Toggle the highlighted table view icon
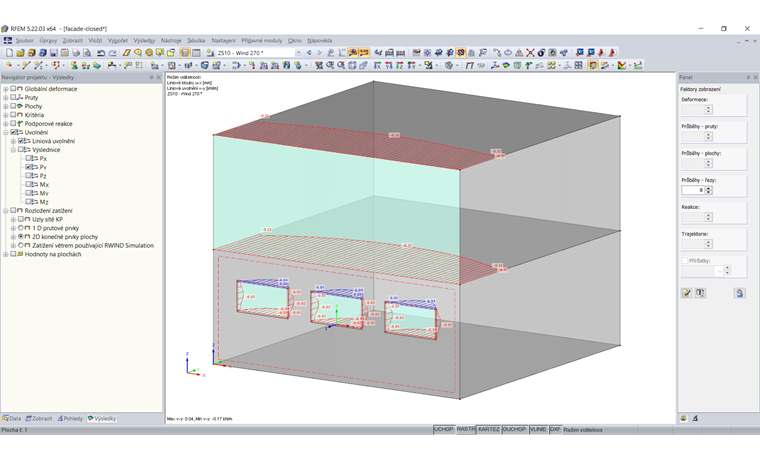 tap(185, 53)
